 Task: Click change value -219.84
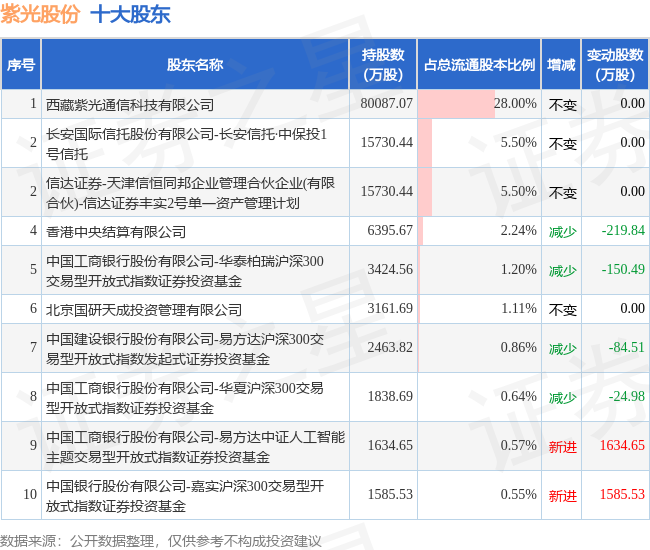coord(623,230)
